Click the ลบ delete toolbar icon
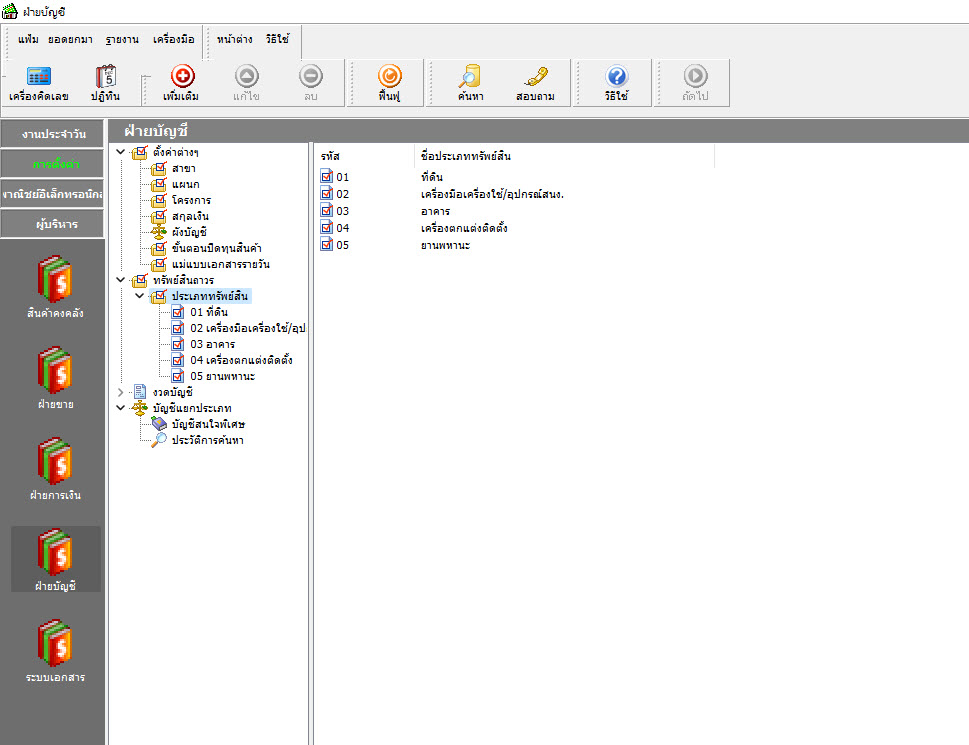Screen dimensions: 969x745 coord(311,83)
